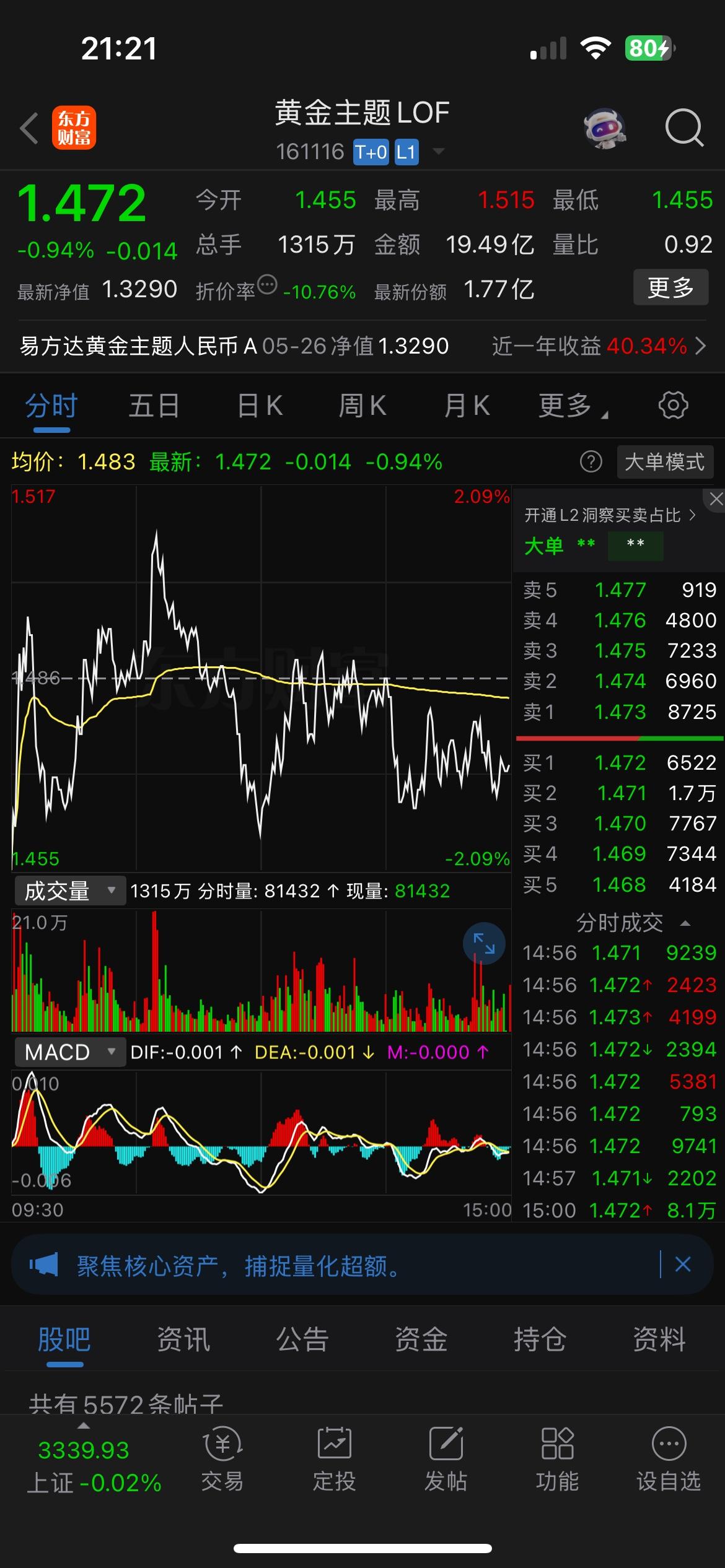725x1568 pixels.
Task: Open chart settings gear icon
Action: click(x=673, y=406)
